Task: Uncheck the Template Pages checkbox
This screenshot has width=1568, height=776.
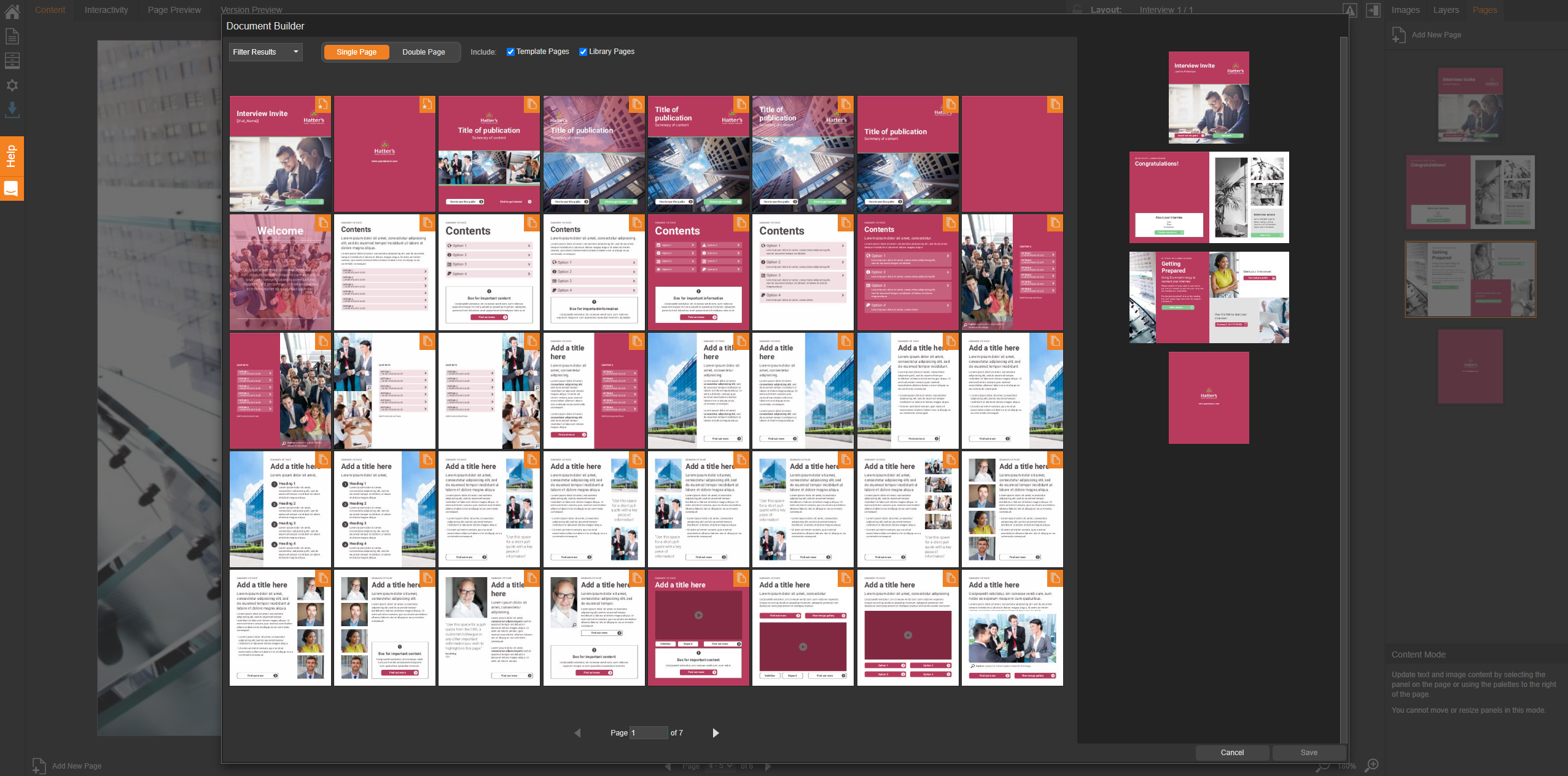Action: pyautogui.click(x=510, y=52)
